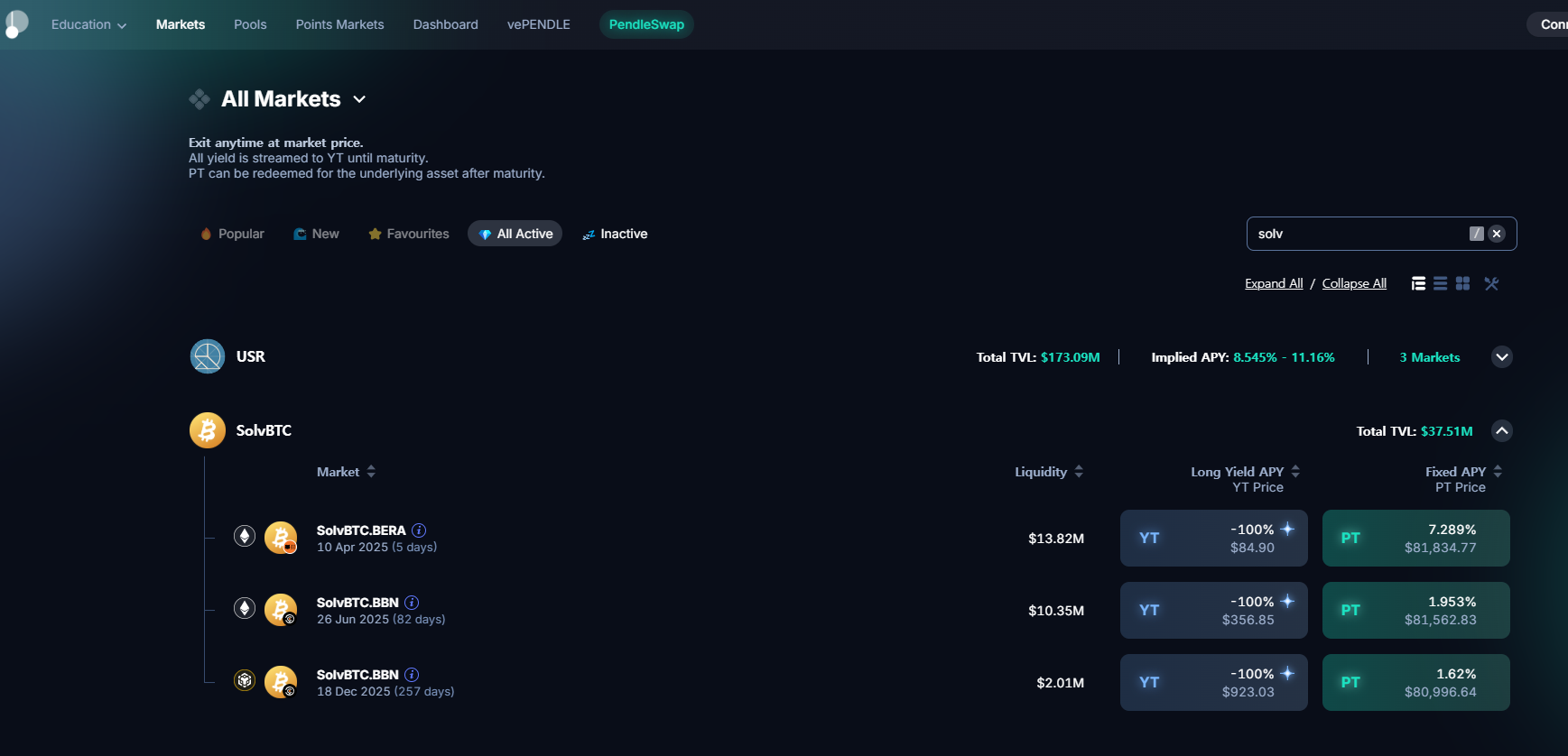The width and height of the screenshot is (1568, 756).
Task: Switch to the Dashboard tab
Action: click(x=446, y=24)
